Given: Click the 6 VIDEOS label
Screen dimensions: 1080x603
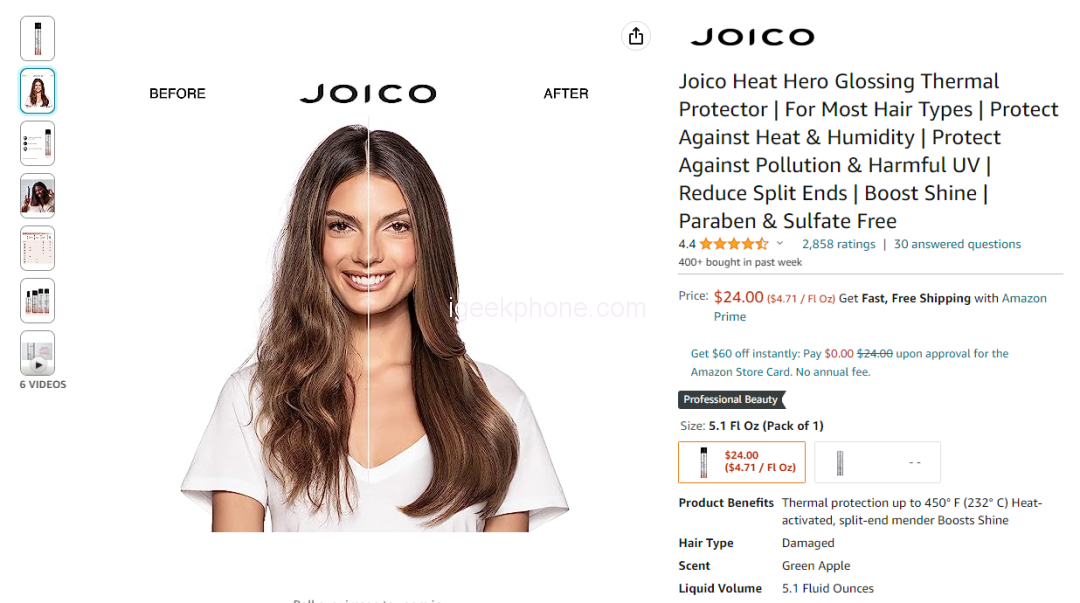Looking at the screenshot, I should click(43, 385).
